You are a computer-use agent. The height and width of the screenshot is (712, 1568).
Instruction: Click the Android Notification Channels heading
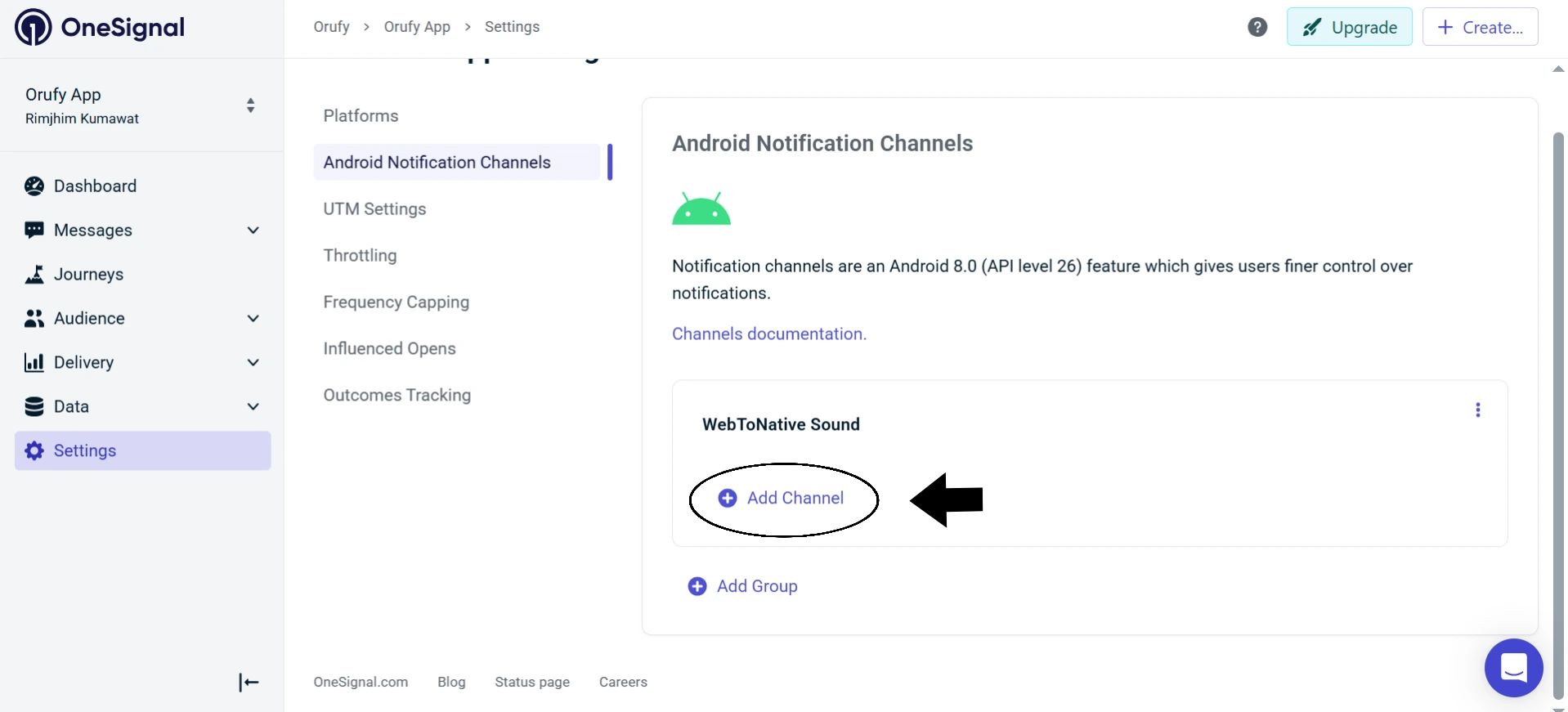point(822,144)
